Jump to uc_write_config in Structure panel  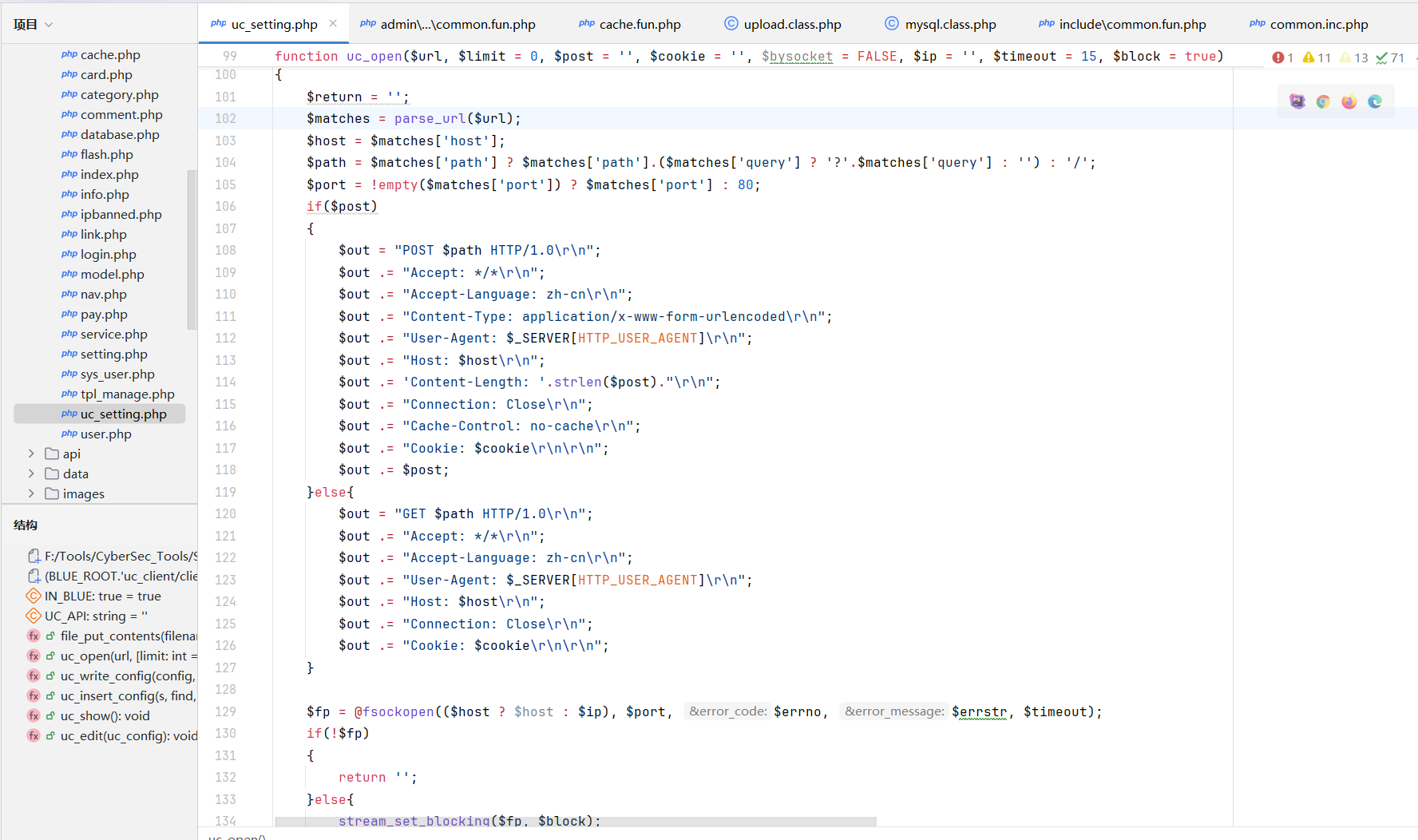tap(127, 676)
